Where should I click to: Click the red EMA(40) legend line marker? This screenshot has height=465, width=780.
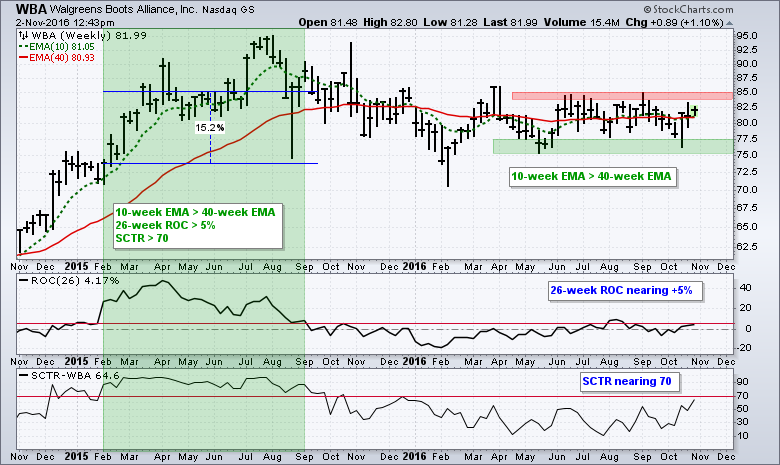tap(23, 58)
